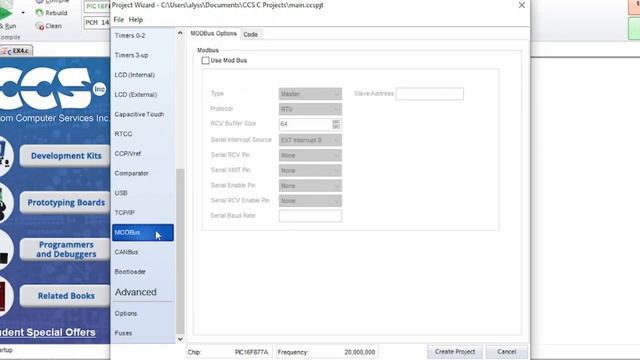Image resolution: width=640 pixels, height=360 pixels.
Task: Open the Type dropdown showing Master
Action: tap(310, 94)
